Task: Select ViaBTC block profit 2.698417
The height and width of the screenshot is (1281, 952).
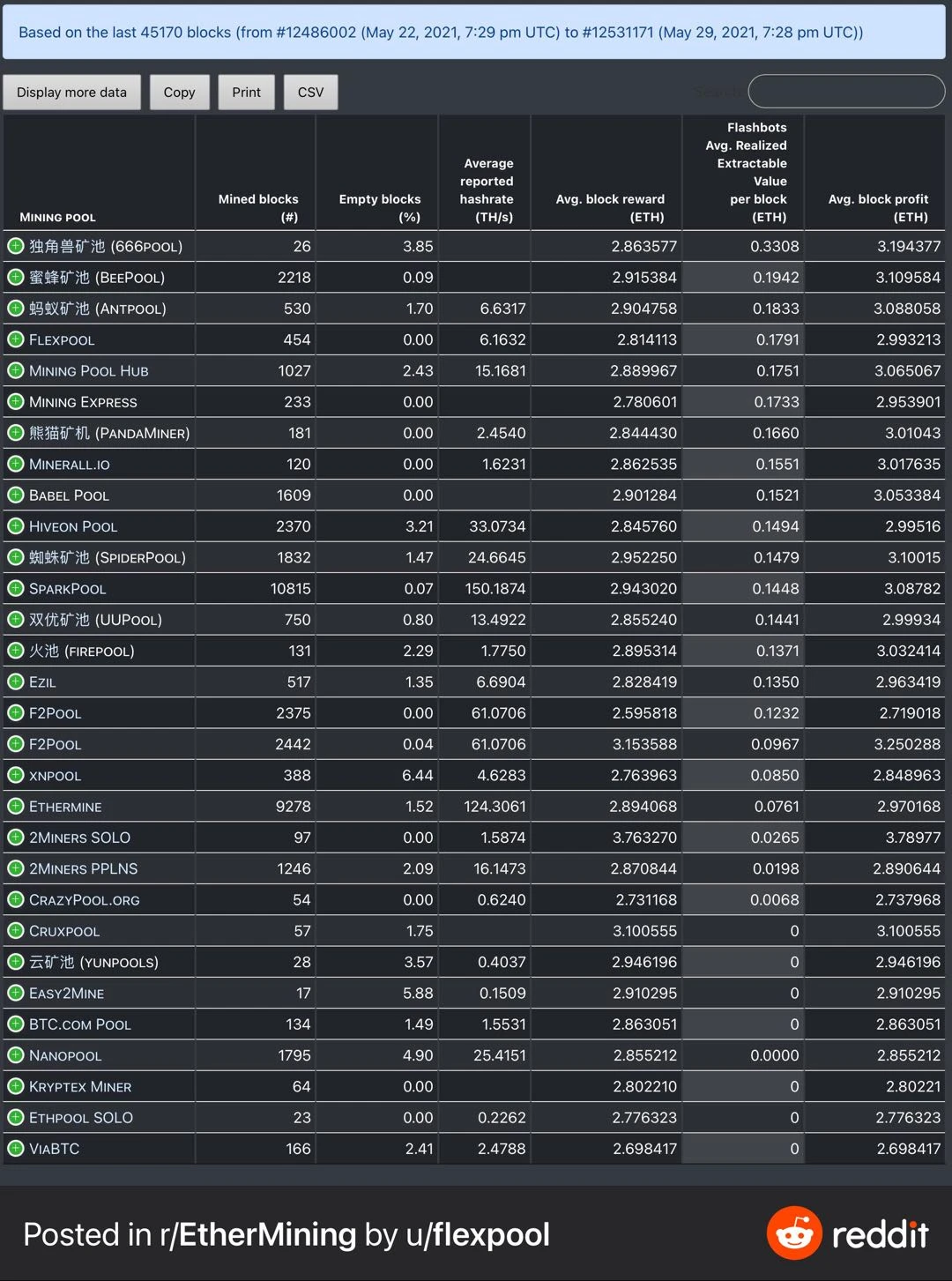Action: [909, 1148]
